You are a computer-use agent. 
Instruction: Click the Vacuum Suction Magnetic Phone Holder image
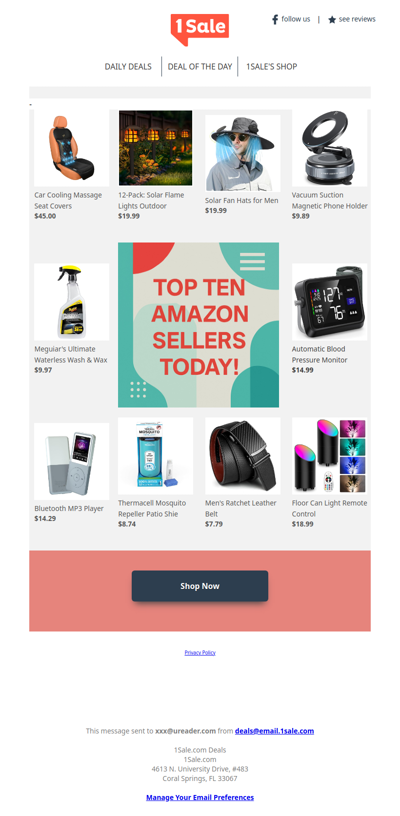pyautogui.click(x=329, y=148)
